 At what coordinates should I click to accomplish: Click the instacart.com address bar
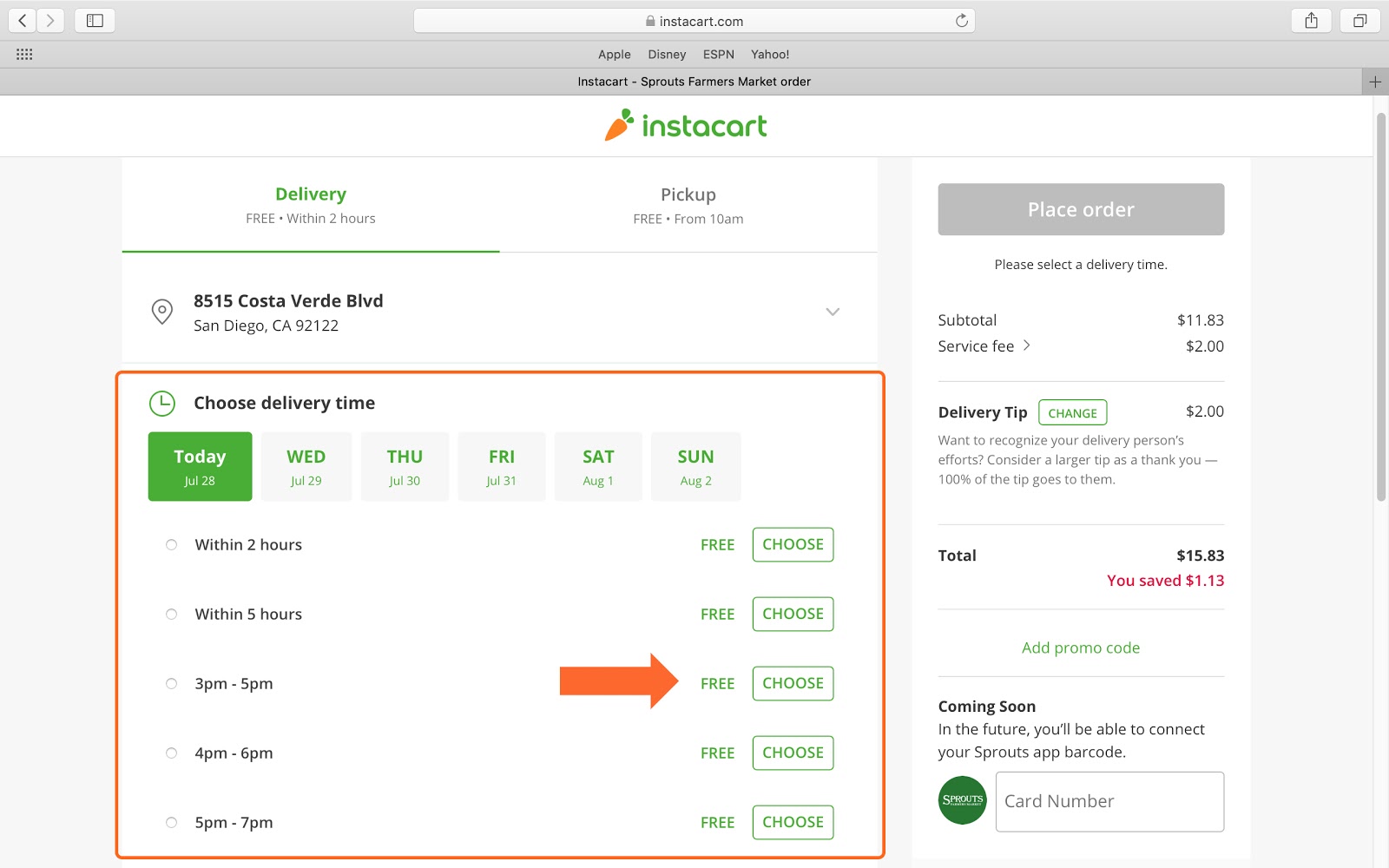(x=694, y=21)
